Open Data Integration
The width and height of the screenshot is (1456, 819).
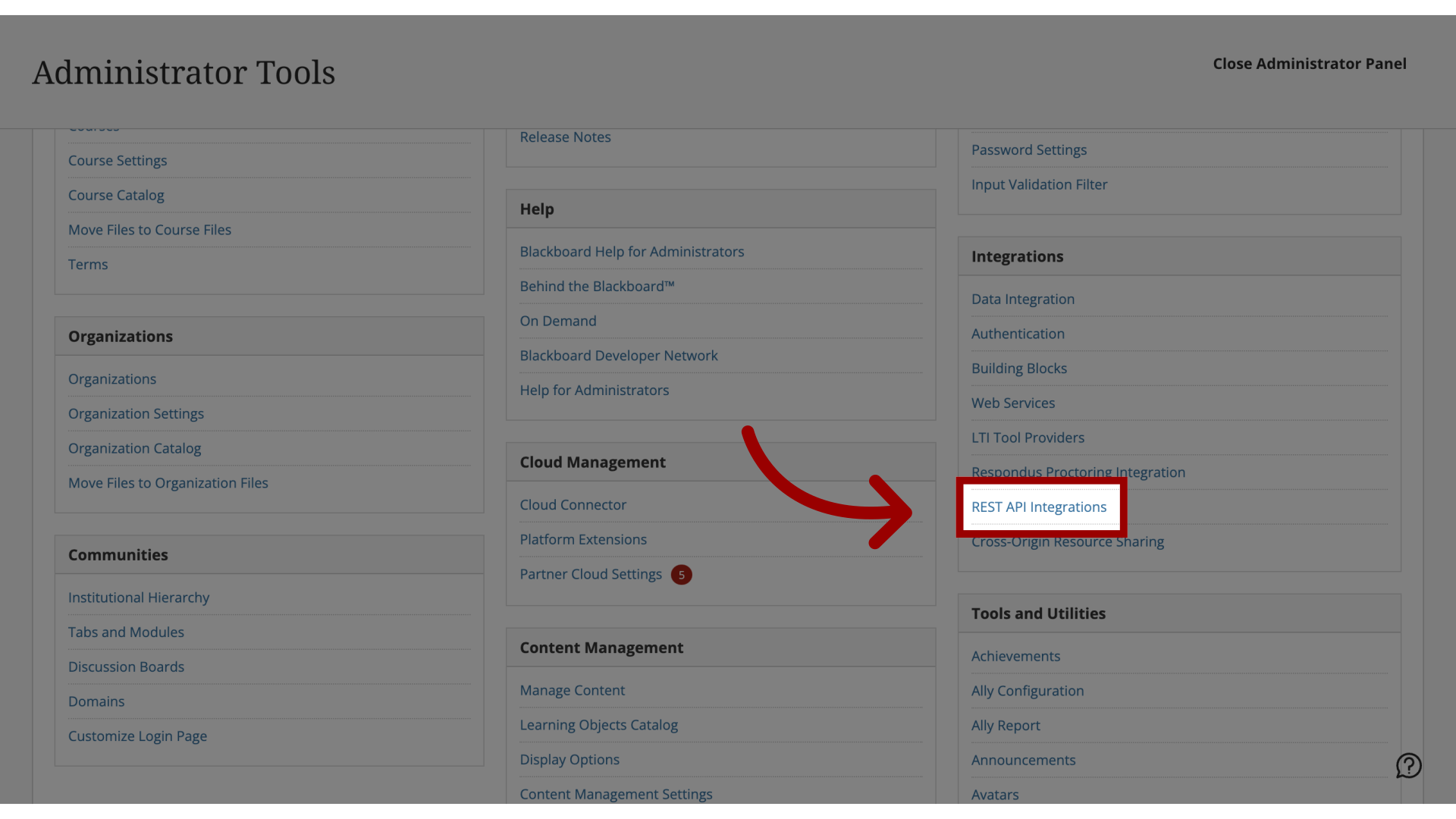[1023, 300]
